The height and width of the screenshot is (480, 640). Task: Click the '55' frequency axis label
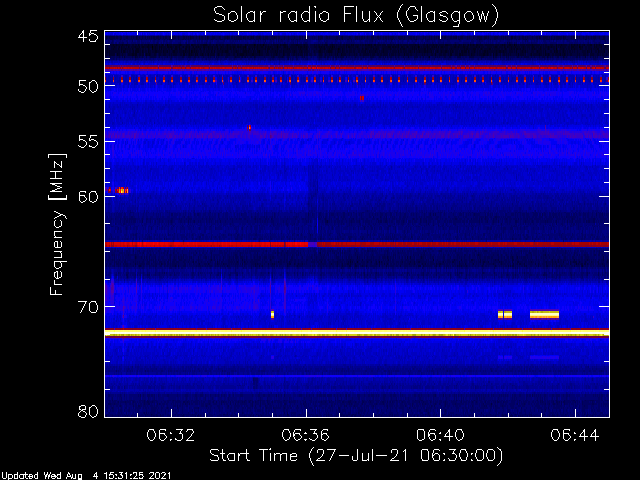[88, 142]
